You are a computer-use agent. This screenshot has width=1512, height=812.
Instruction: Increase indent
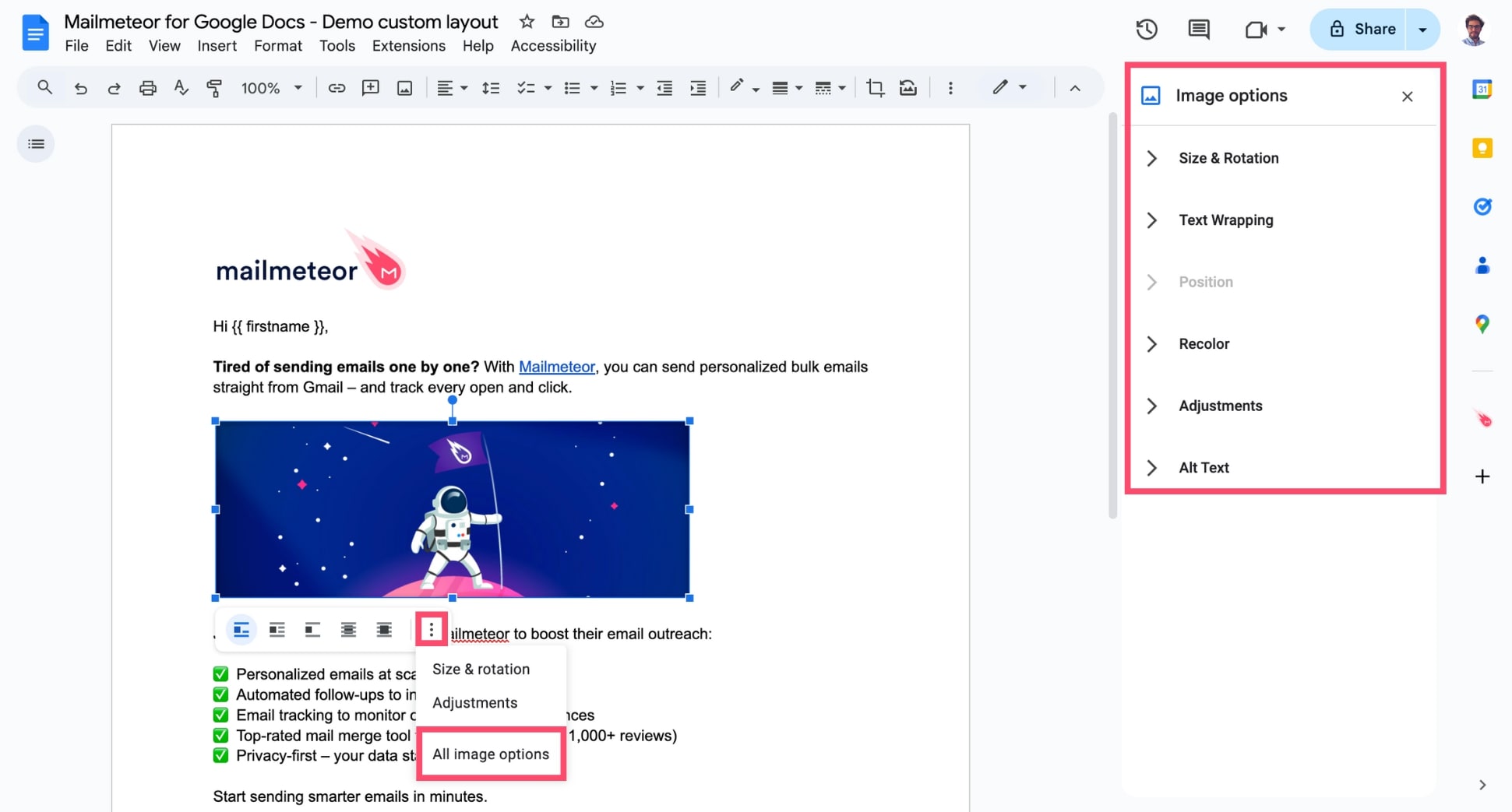click(698, 88)
